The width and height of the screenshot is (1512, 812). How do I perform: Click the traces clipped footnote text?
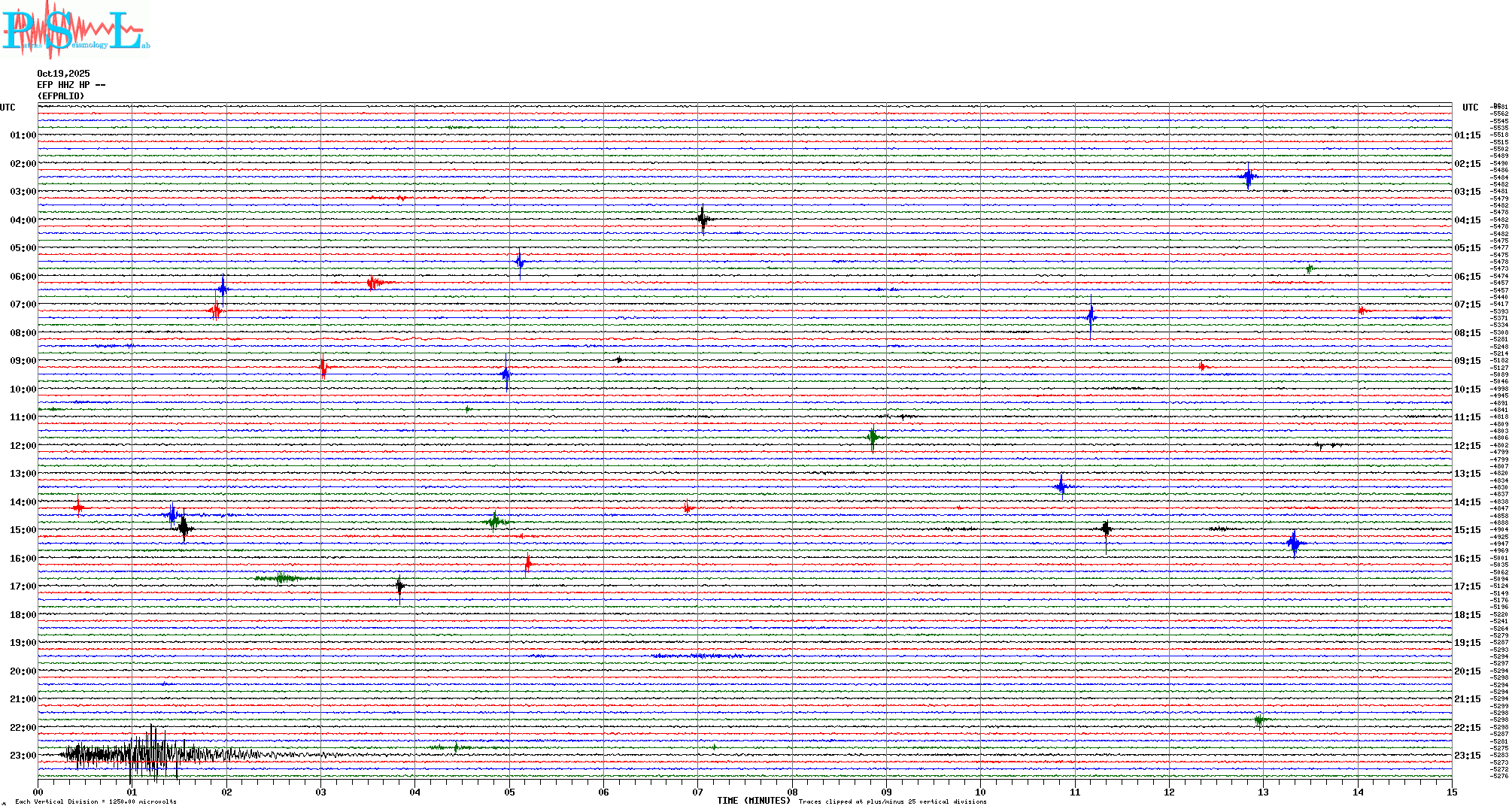click(892, 801)
